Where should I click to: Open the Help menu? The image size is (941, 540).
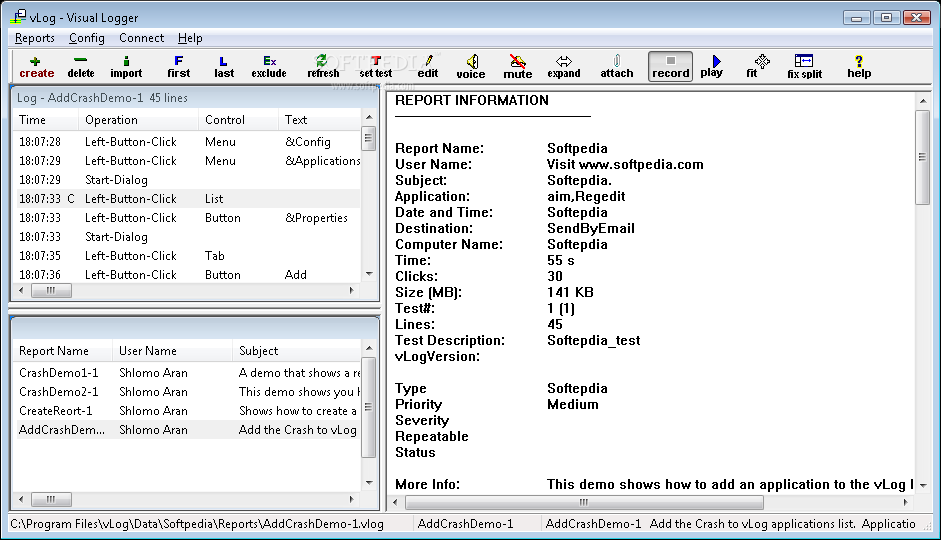(x=190, y=38)
